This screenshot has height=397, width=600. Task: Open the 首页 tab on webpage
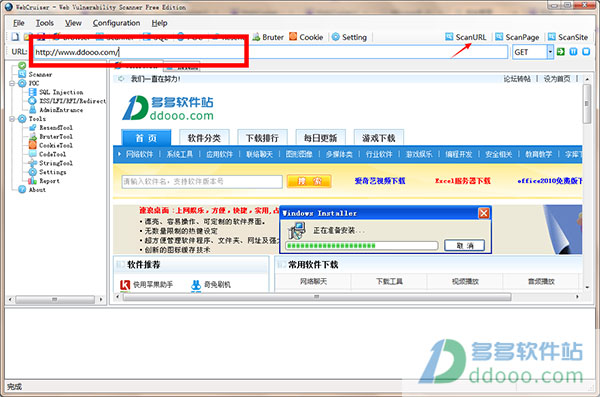pos(146,138)
